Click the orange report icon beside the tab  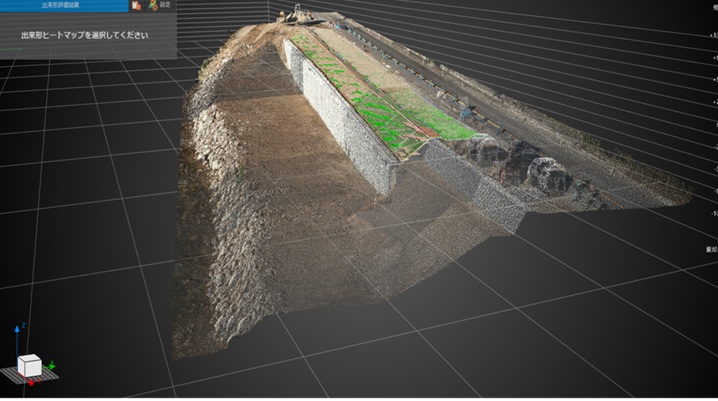[x=135, y=5]
